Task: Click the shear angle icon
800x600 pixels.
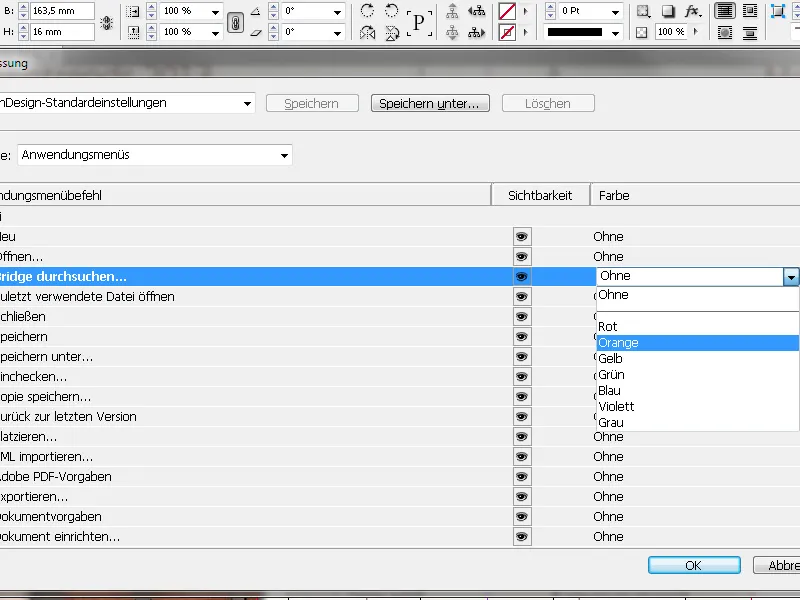Action: (256, 33)
